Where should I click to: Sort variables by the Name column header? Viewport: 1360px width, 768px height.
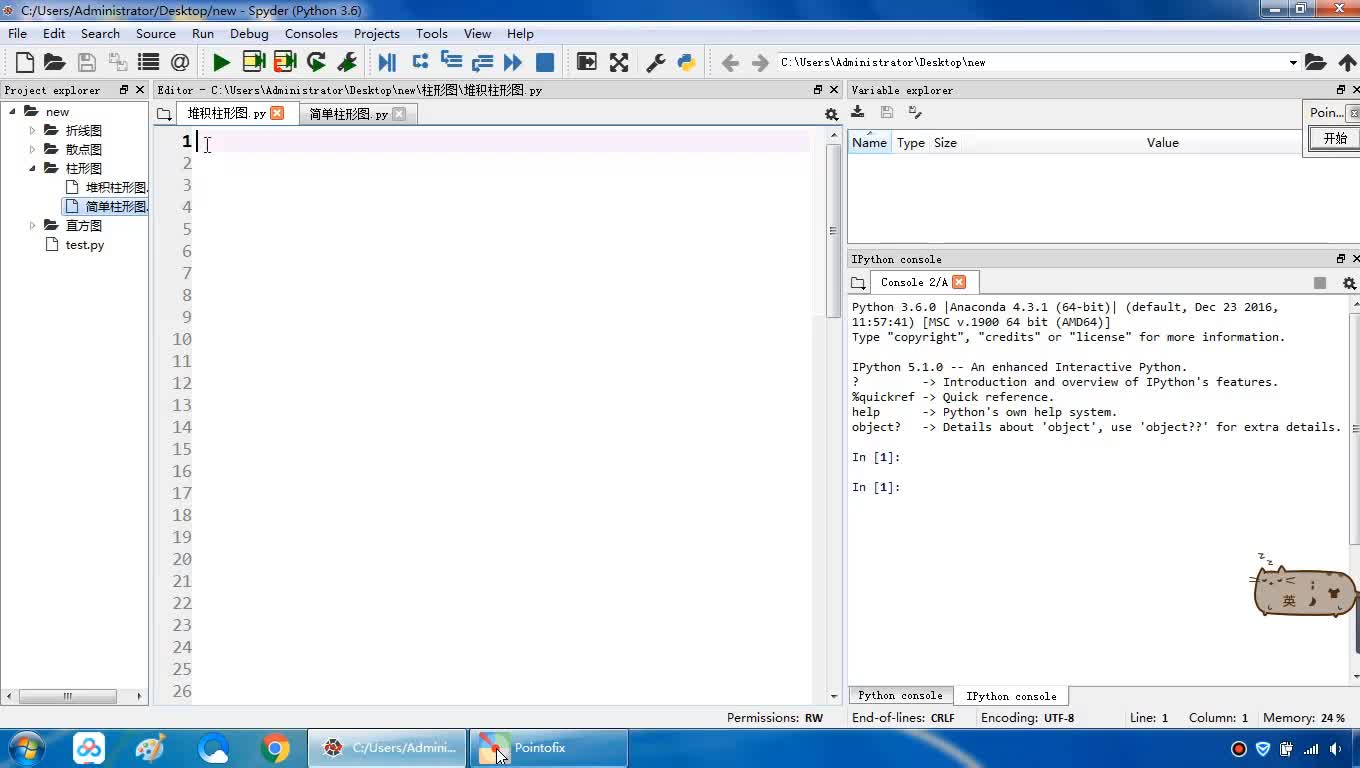(869, 143)
